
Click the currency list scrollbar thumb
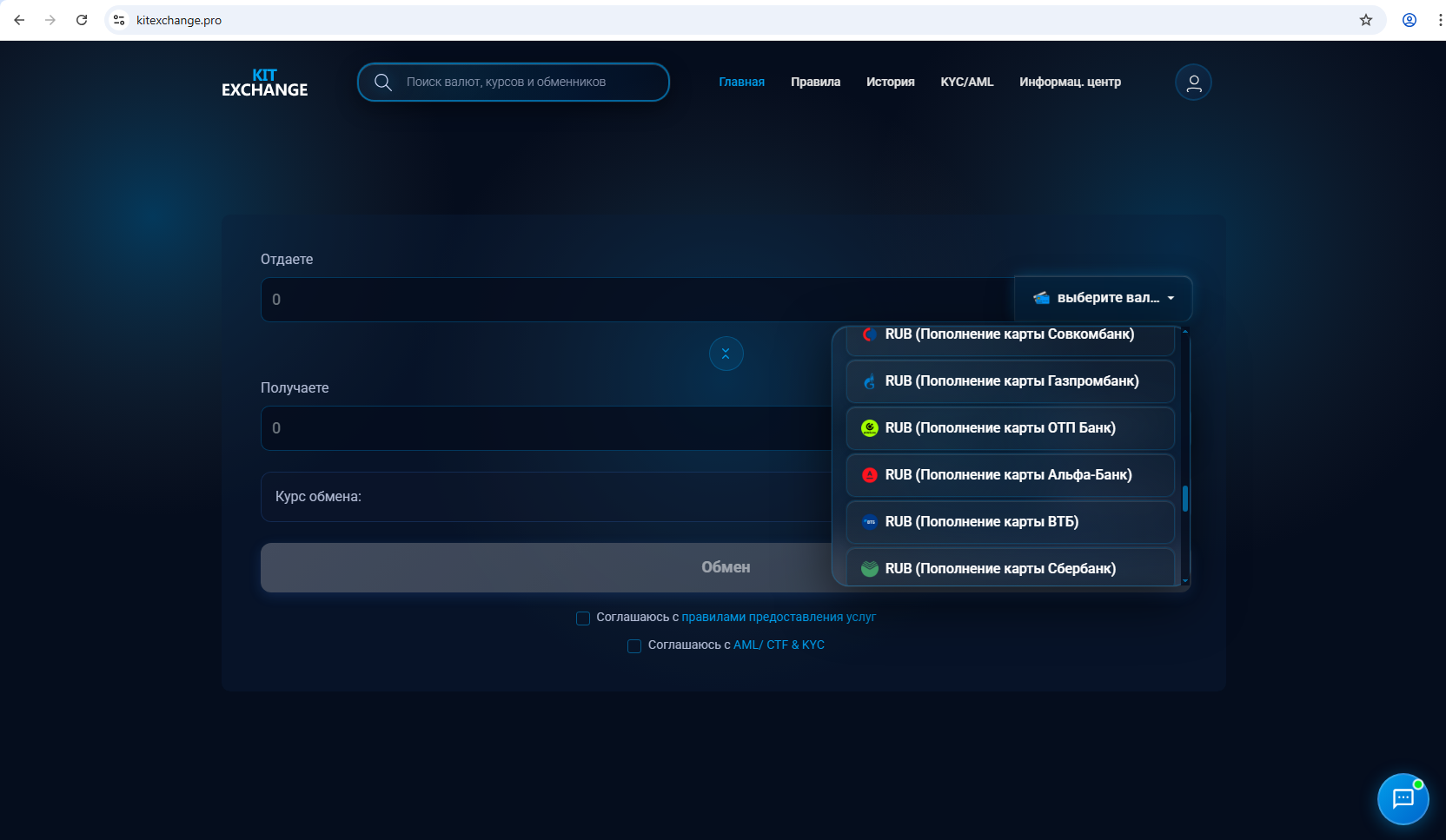pos(1185,499)
